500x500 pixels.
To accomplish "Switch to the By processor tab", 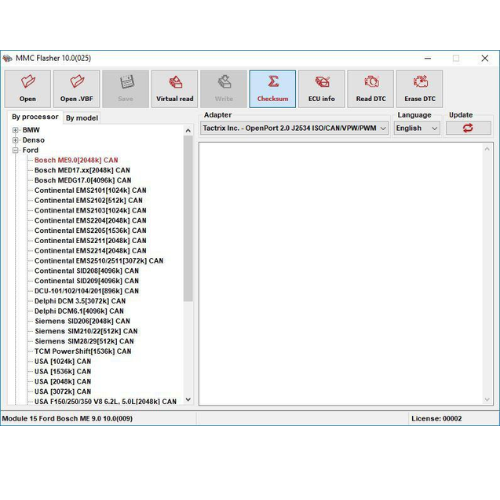I will [x=35, y=117].
